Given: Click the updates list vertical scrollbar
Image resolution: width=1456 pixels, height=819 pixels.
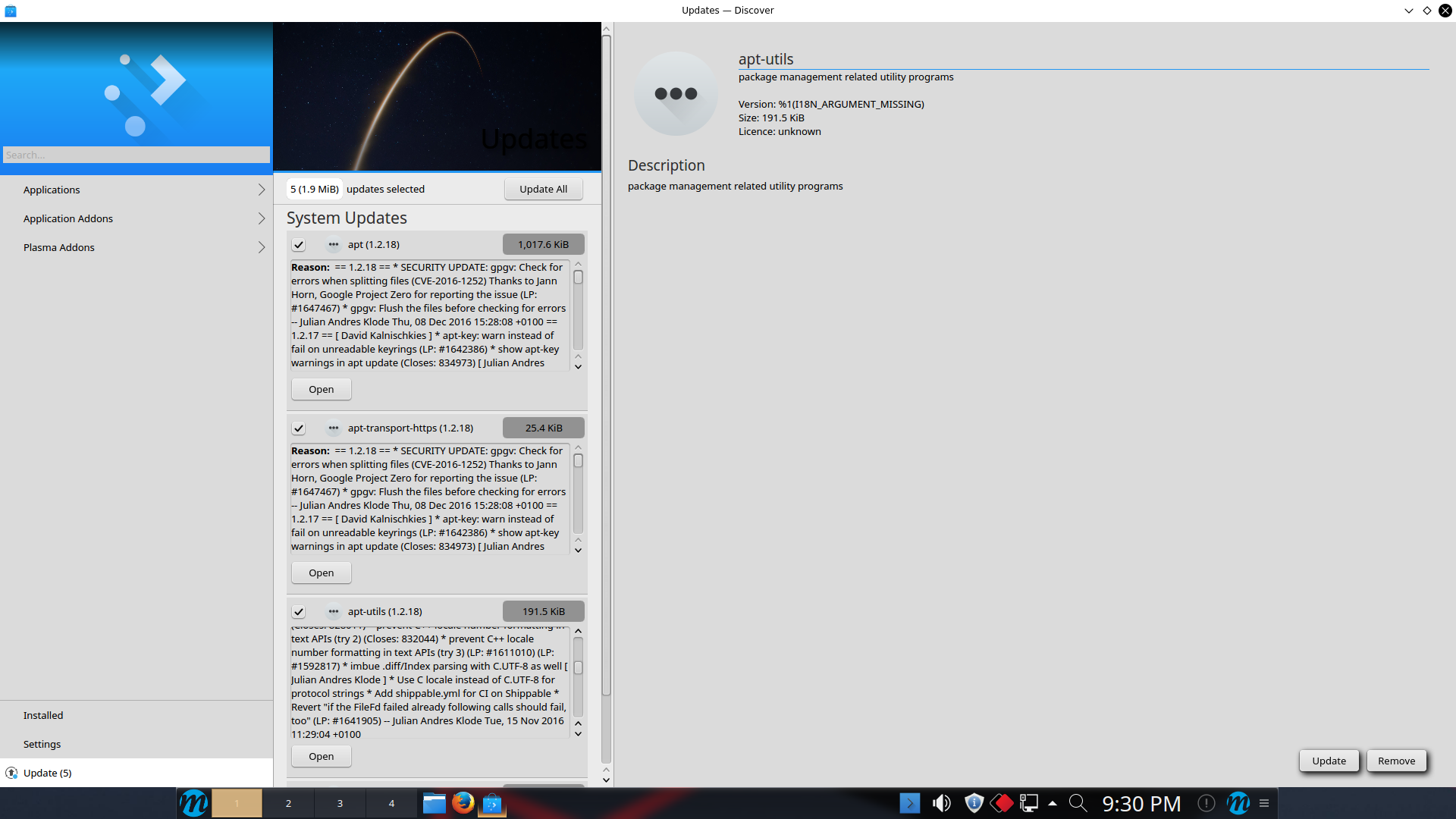Looking at the screenshot, I should pyautogui.click(x=606, y=364).
